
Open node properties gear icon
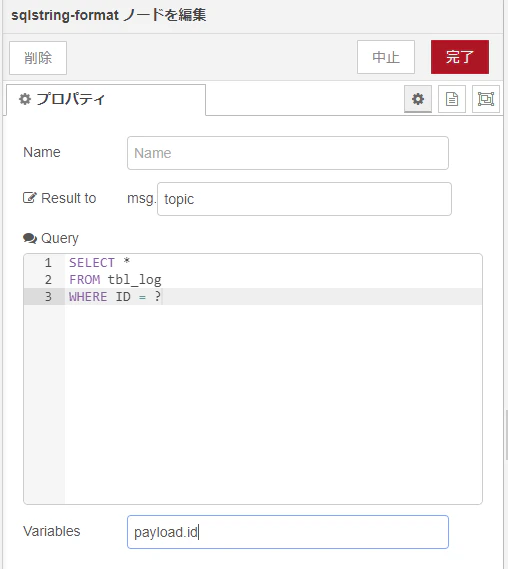coord(418,99)
